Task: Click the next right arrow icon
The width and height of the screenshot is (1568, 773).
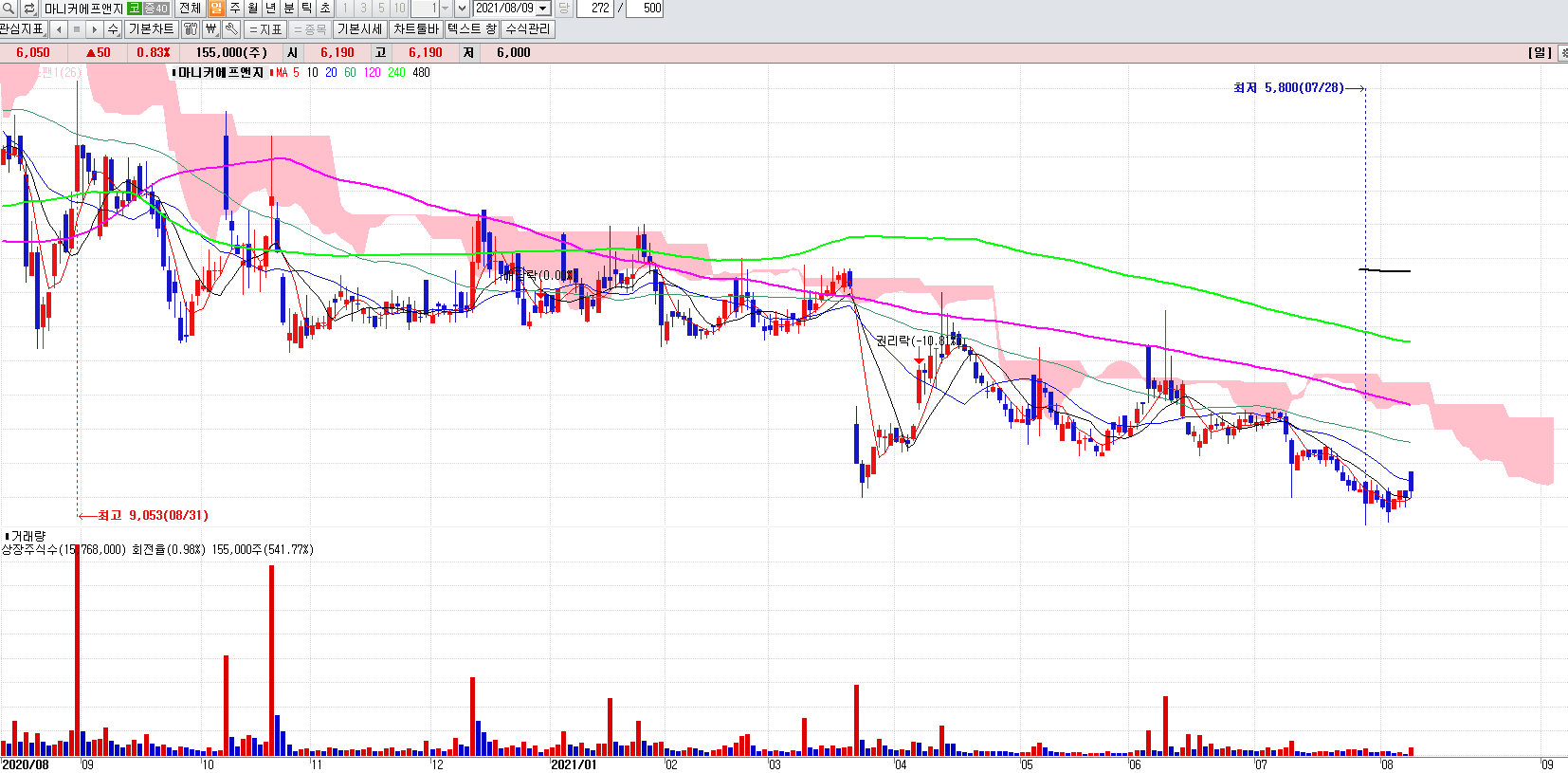Action: (95, 29)
